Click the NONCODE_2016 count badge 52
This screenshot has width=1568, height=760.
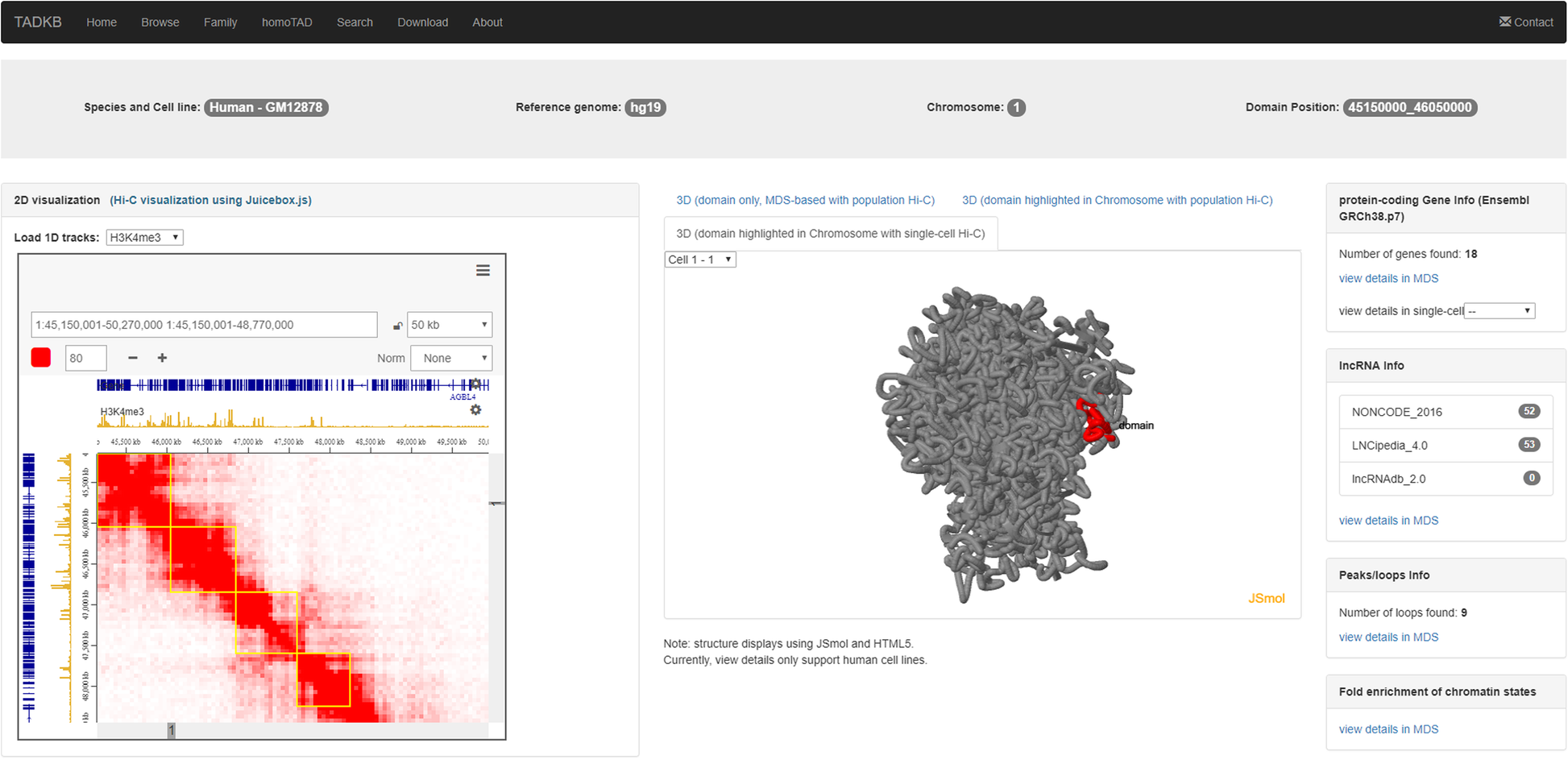point(1529,411)
